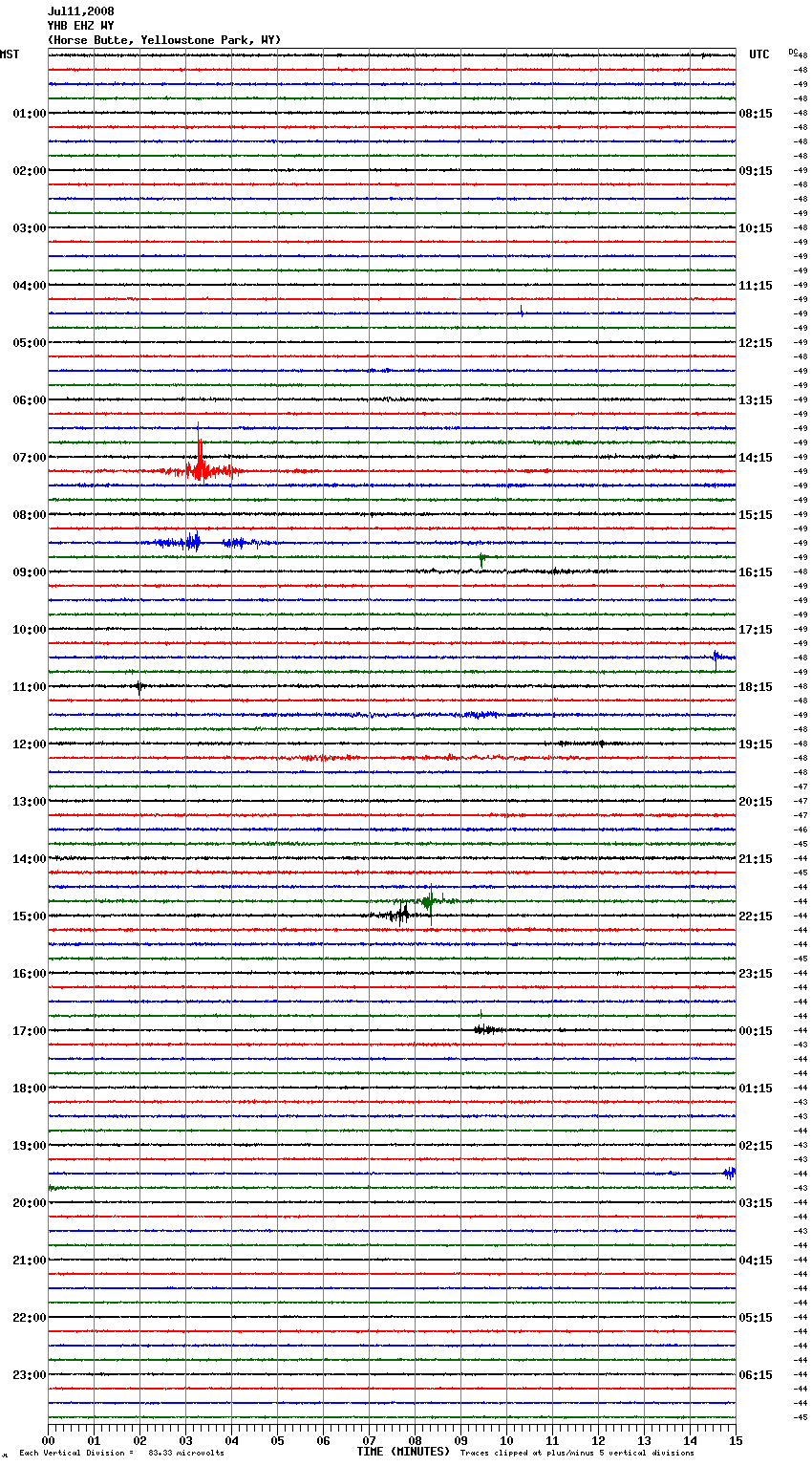Click the Horse Butte, Yellowstone Park title
Screen dimensions: 812x1466
tap(164, 40)
